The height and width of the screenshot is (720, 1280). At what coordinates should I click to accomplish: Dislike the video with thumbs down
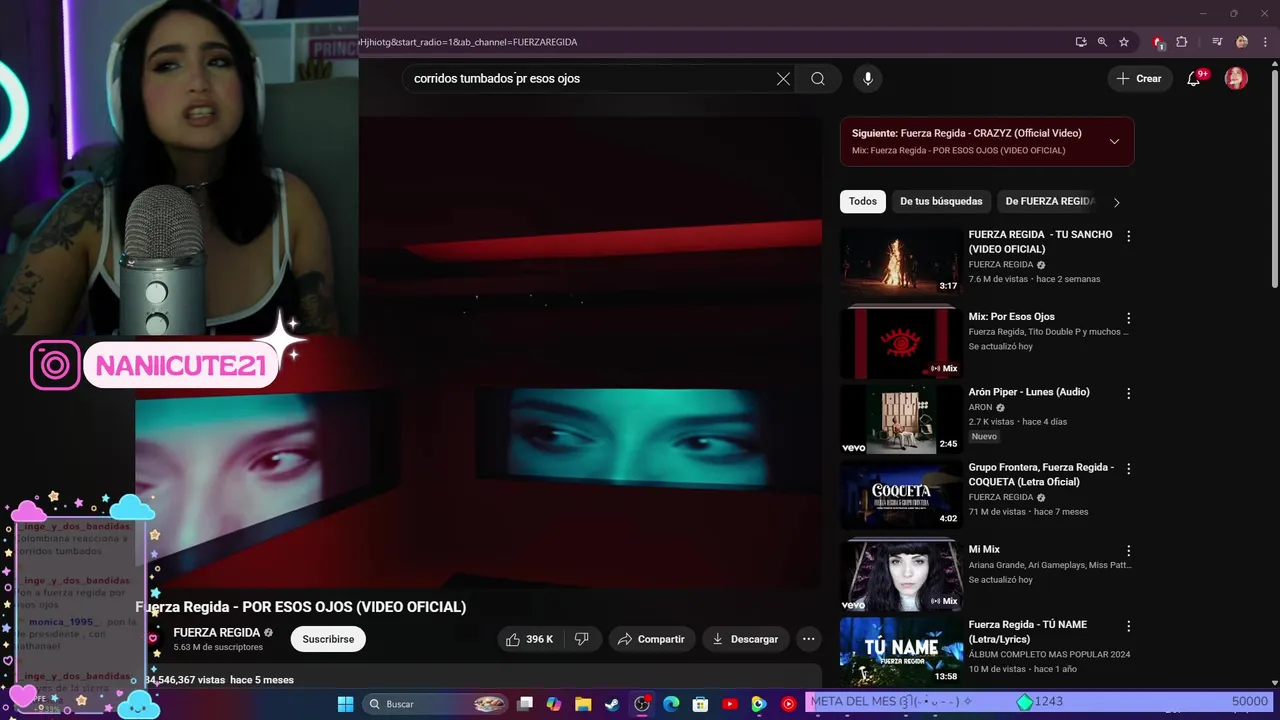click(x=581, y=639)
